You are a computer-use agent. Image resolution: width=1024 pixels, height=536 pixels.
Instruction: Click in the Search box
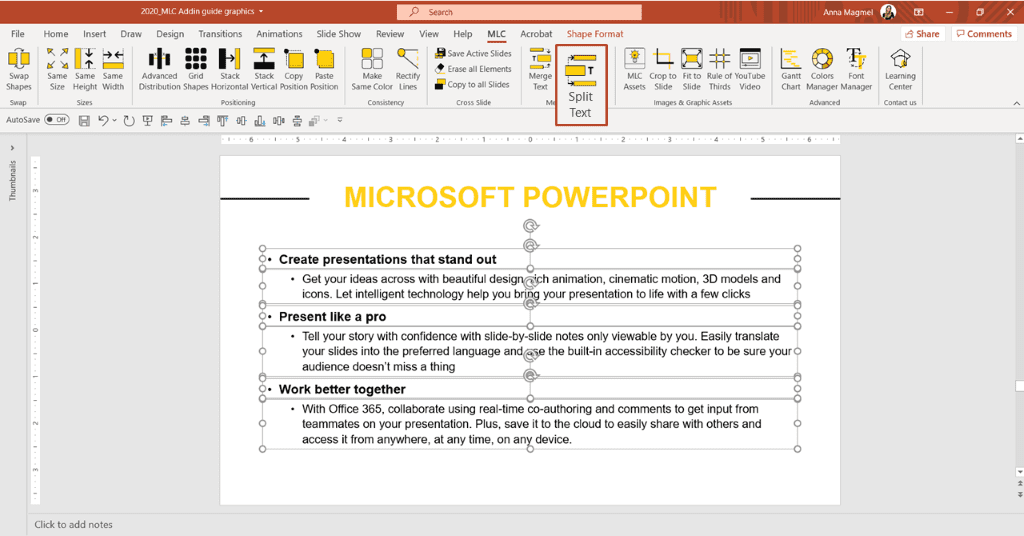point(519,12)
